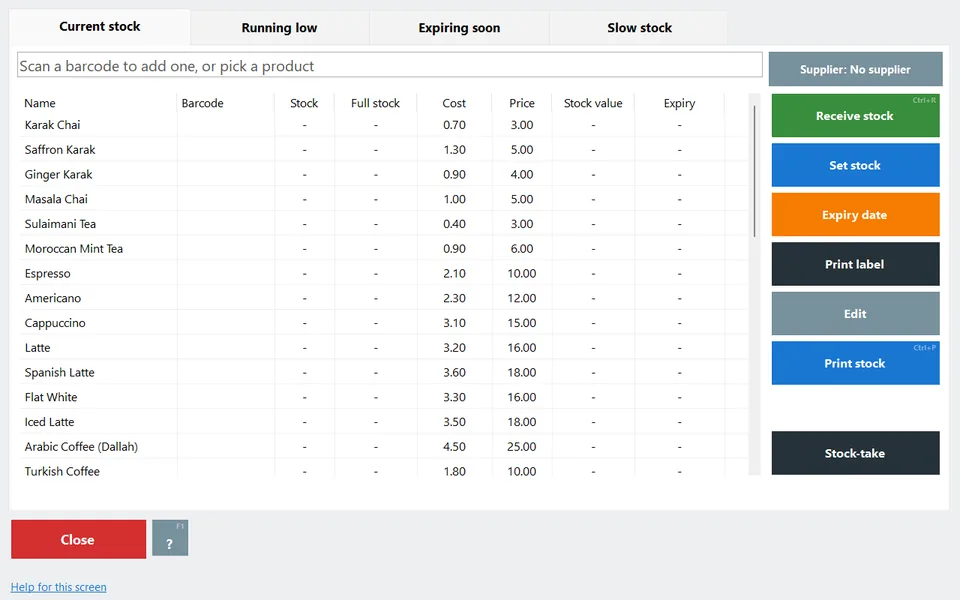Click the question mark help button

tap(170, 538)
